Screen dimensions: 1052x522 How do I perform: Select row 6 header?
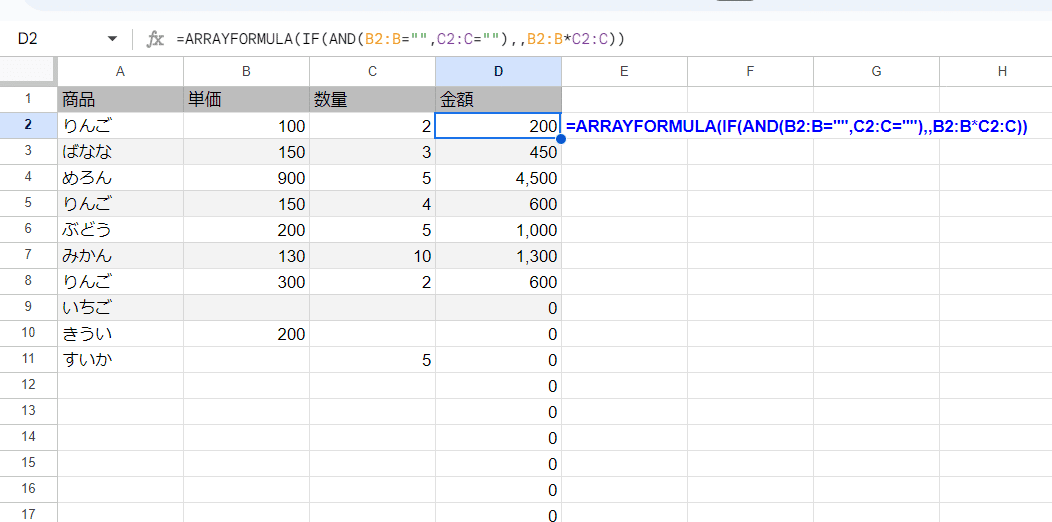29,229
